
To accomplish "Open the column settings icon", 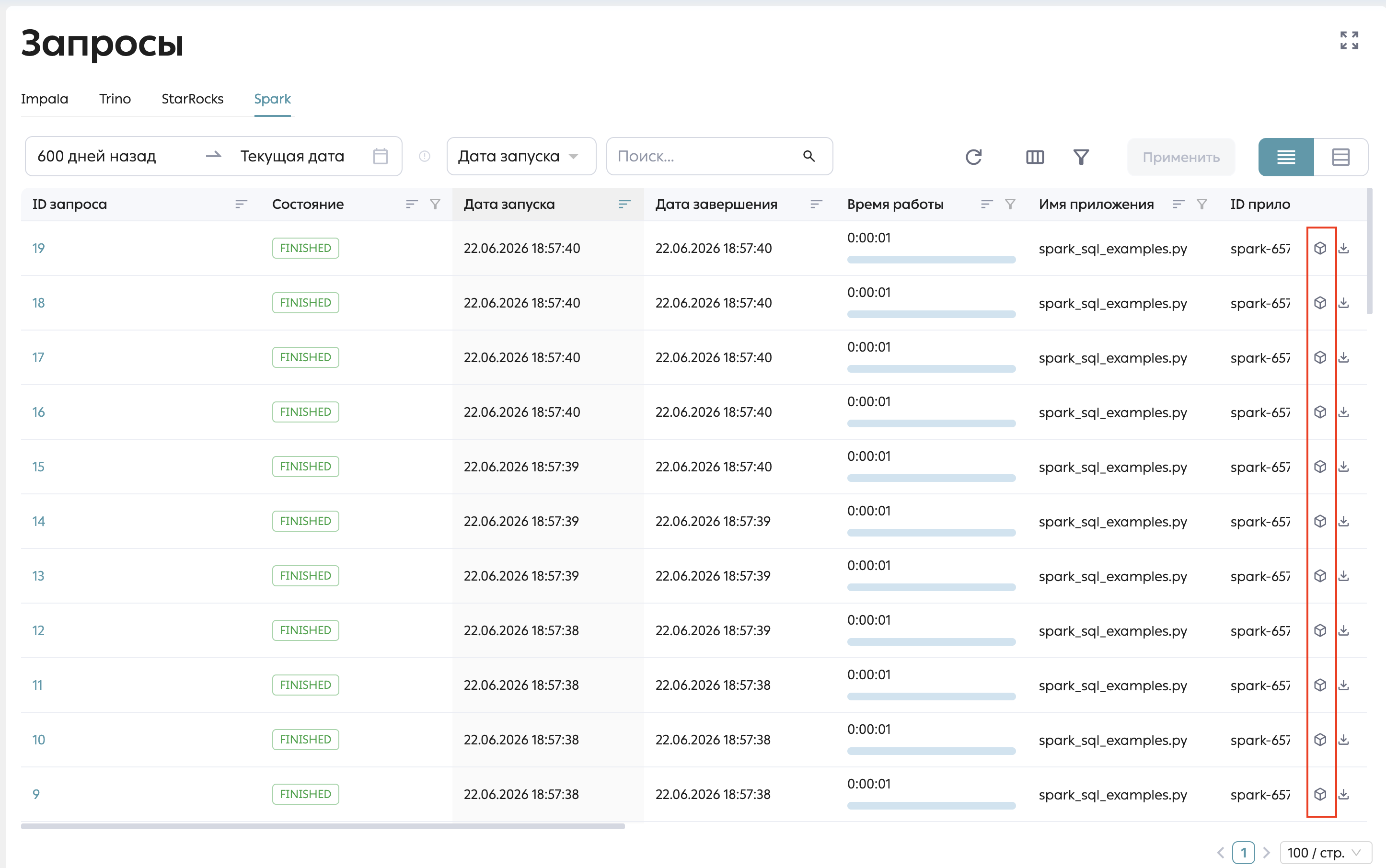I will pos(1035,157).
